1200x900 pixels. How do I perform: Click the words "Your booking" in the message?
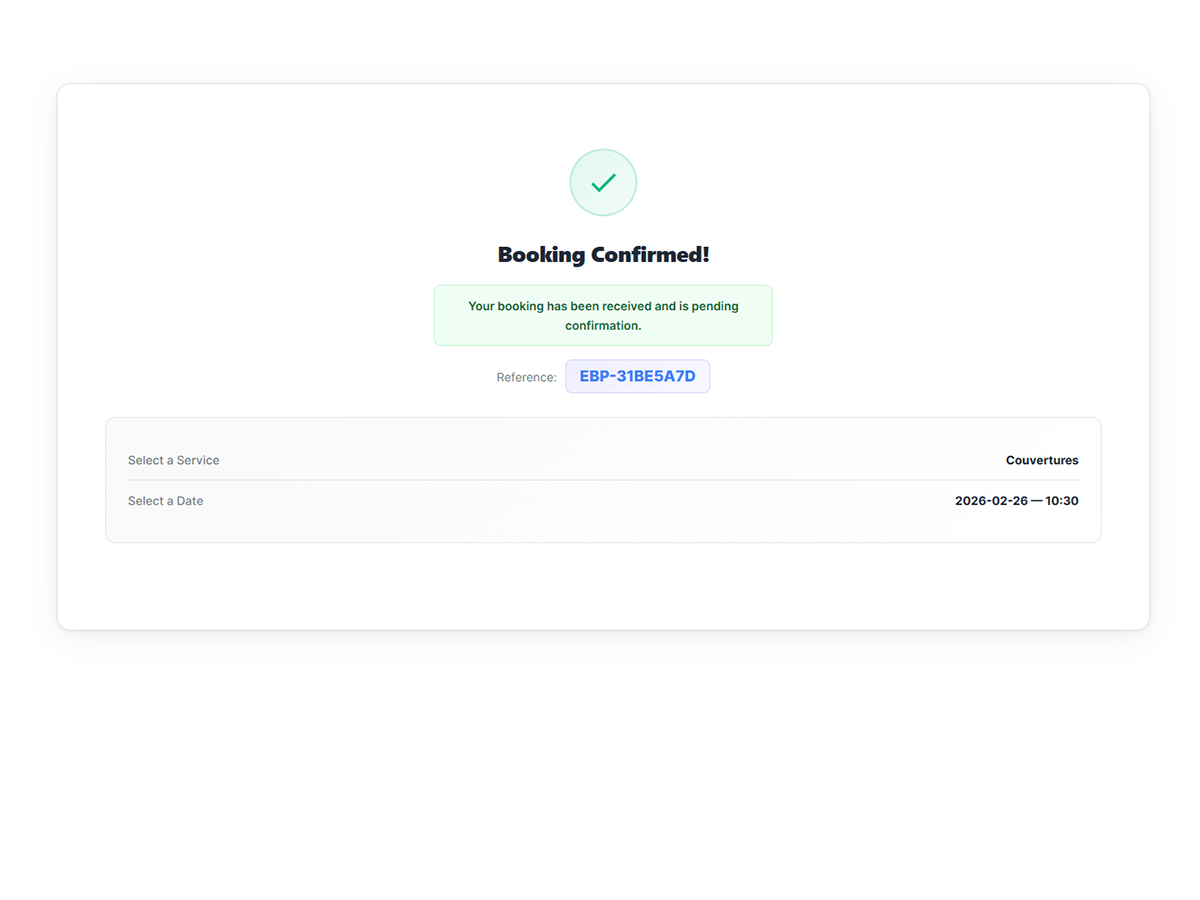coord(505,306)
